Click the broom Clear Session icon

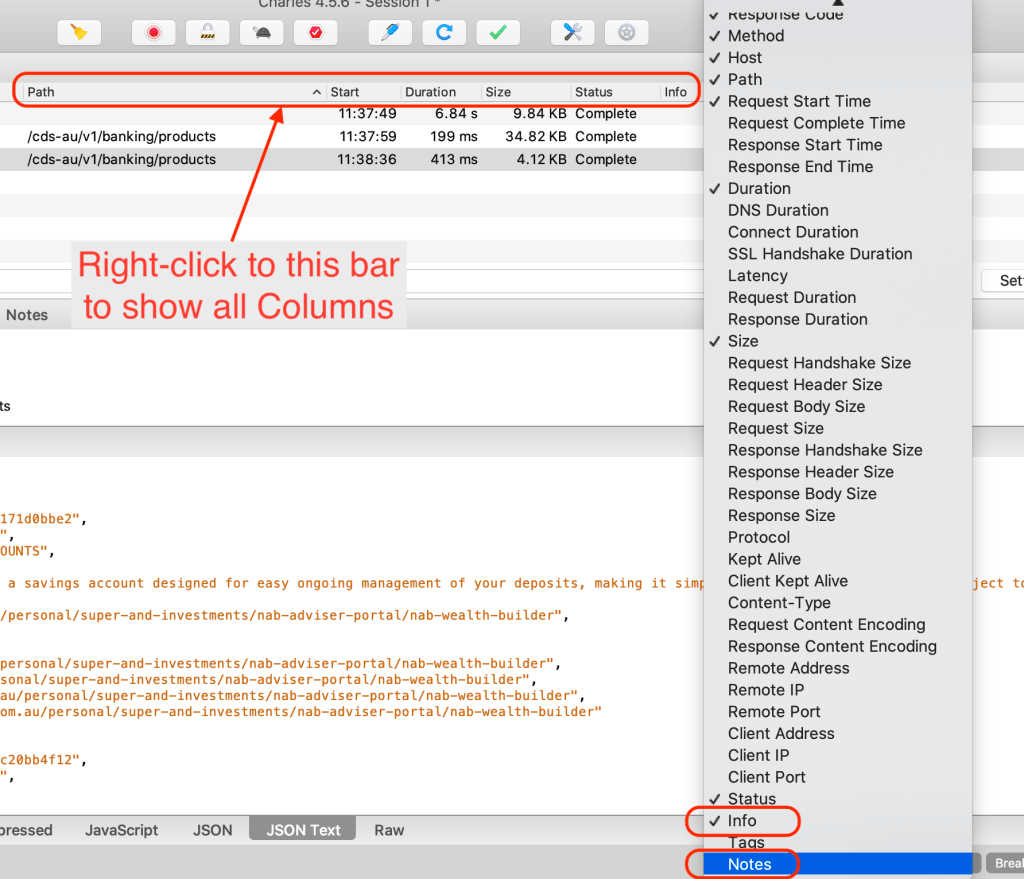pyautogui.click(x=78, y=32)
